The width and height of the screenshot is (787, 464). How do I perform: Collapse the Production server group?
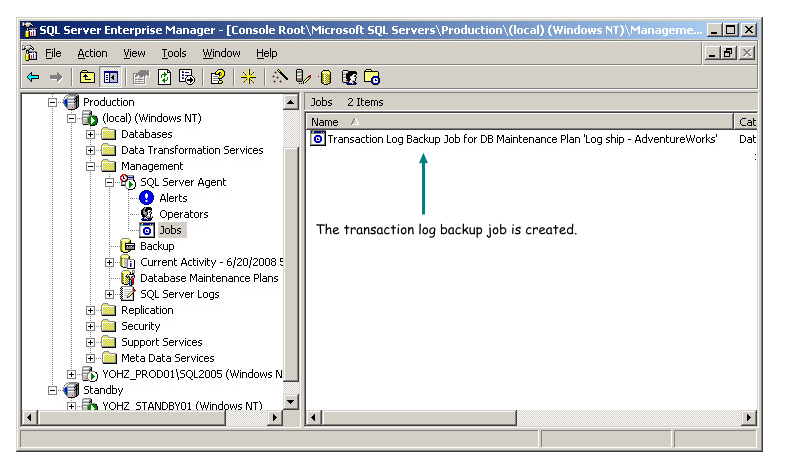pyautogui.click(x=52, y=102)
